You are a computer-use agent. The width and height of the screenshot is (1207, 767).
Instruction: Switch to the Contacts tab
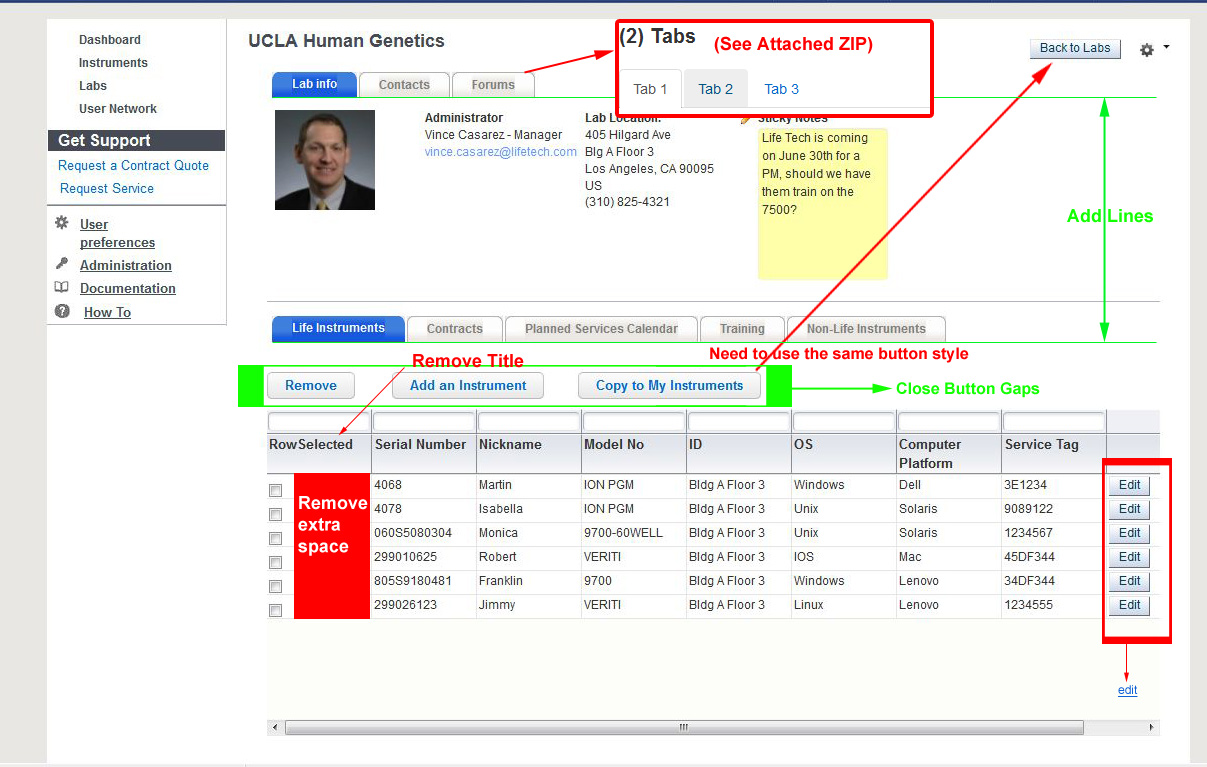[x=404, y=85]
